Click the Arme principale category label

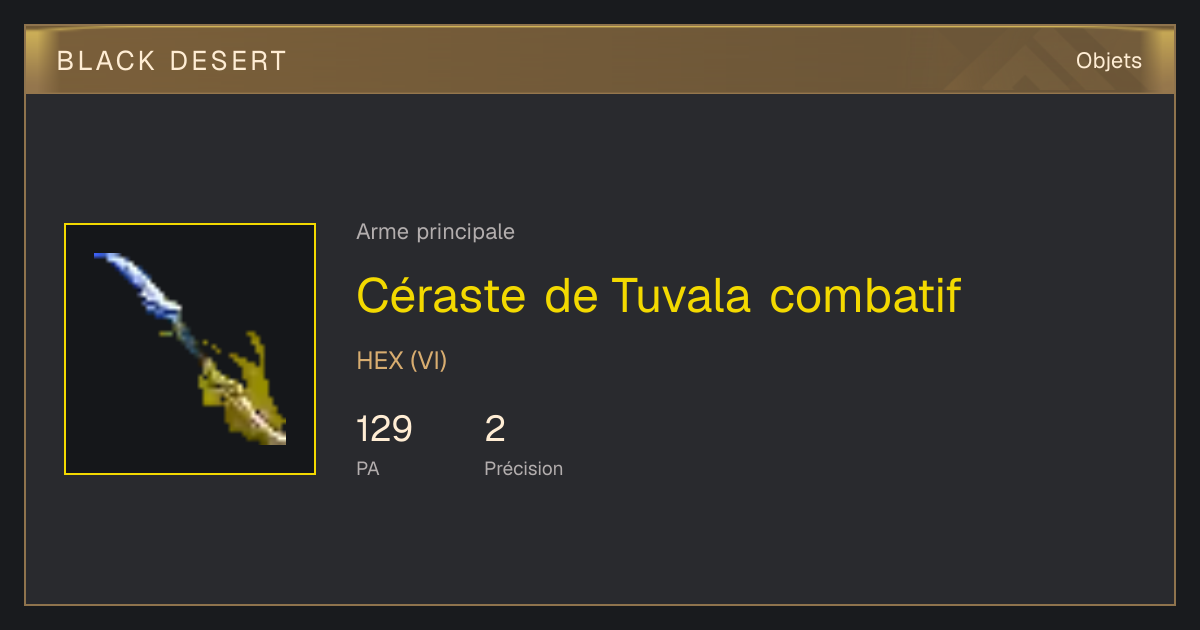coord(435,232)
